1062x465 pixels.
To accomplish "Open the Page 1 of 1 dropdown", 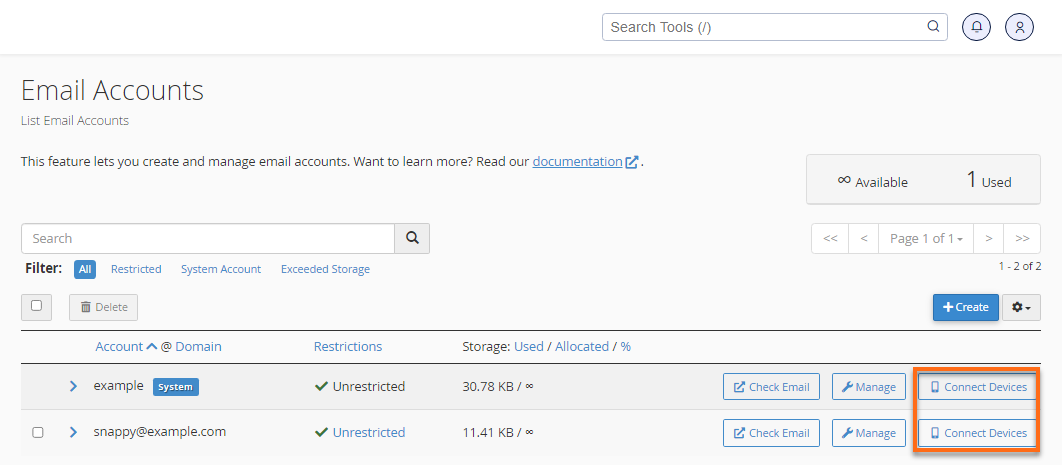I will (926, 239).
